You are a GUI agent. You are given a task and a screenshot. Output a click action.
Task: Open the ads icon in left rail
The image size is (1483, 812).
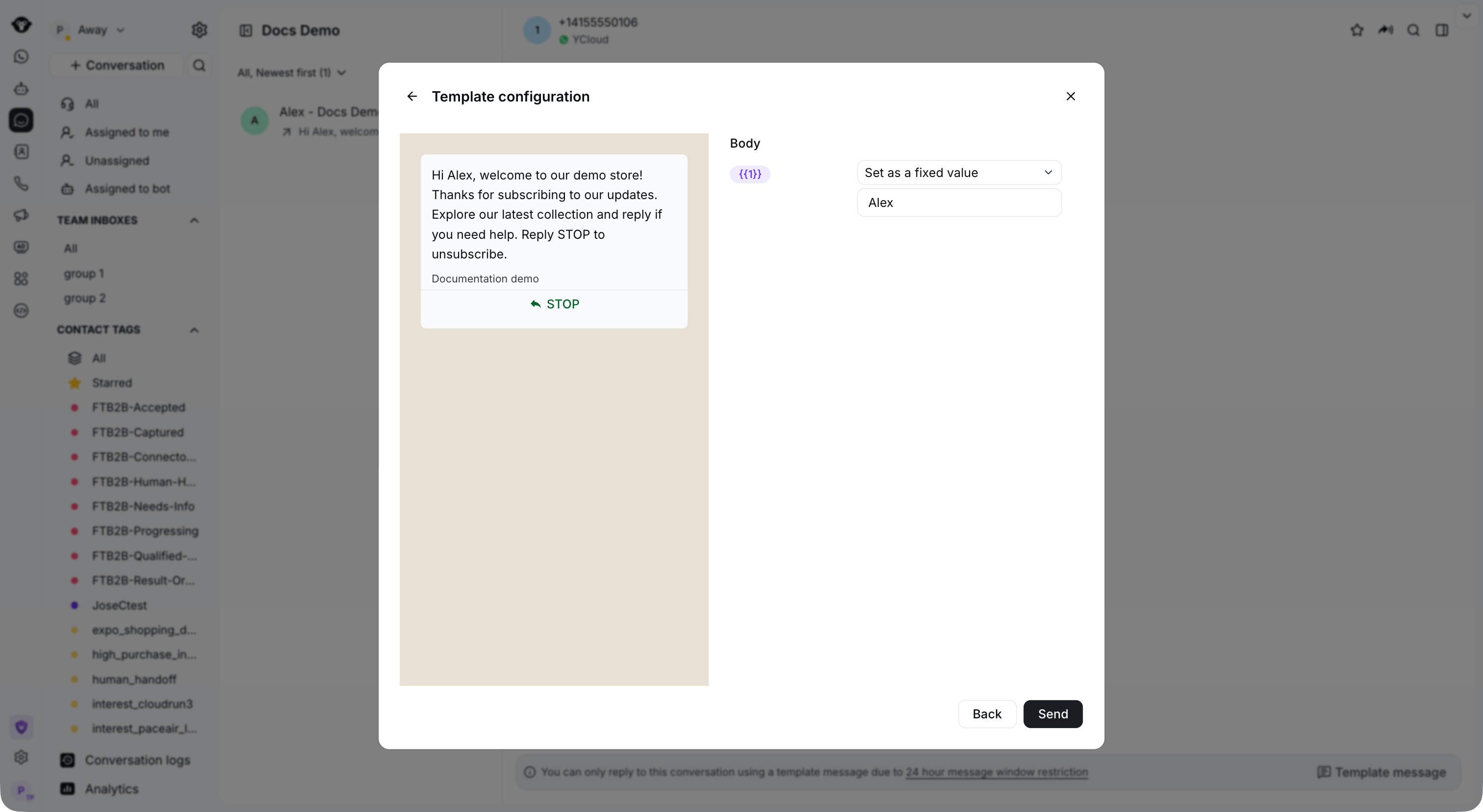pyautogui.click(x=21, y=247)
